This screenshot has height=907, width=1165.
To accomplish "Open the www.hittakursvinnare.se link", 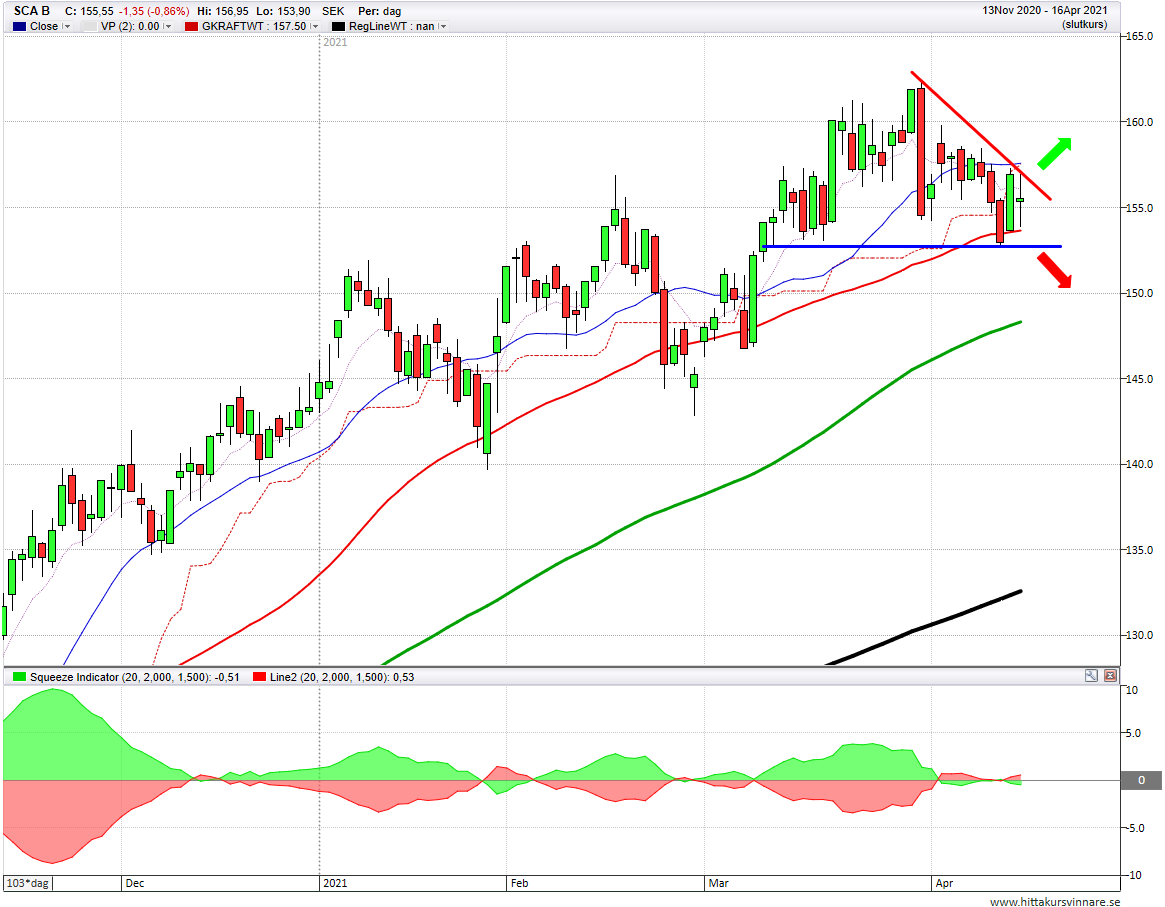I will click(x=1055, y=901).
